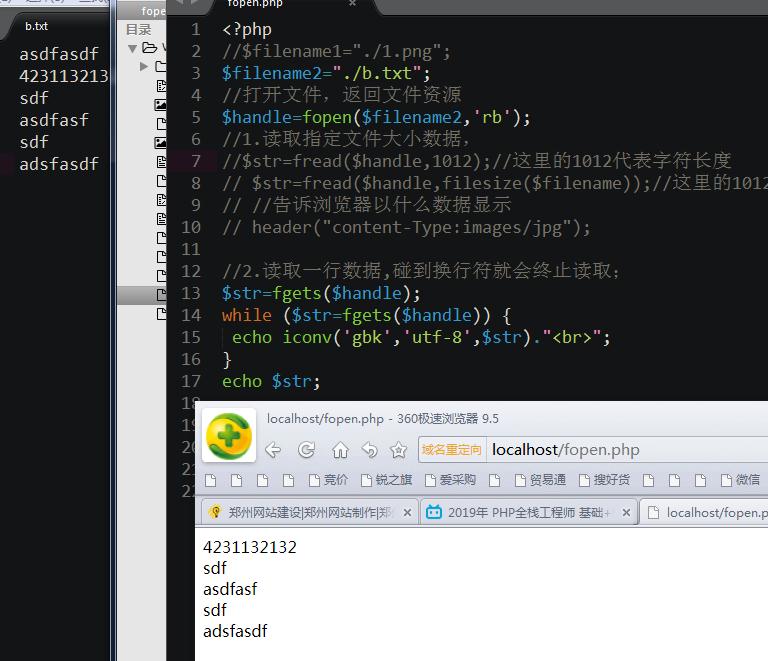Click the 目录 sidebar heading
Image resolution: width=768 pixels, height=661 pixels.
click(139, 30)
